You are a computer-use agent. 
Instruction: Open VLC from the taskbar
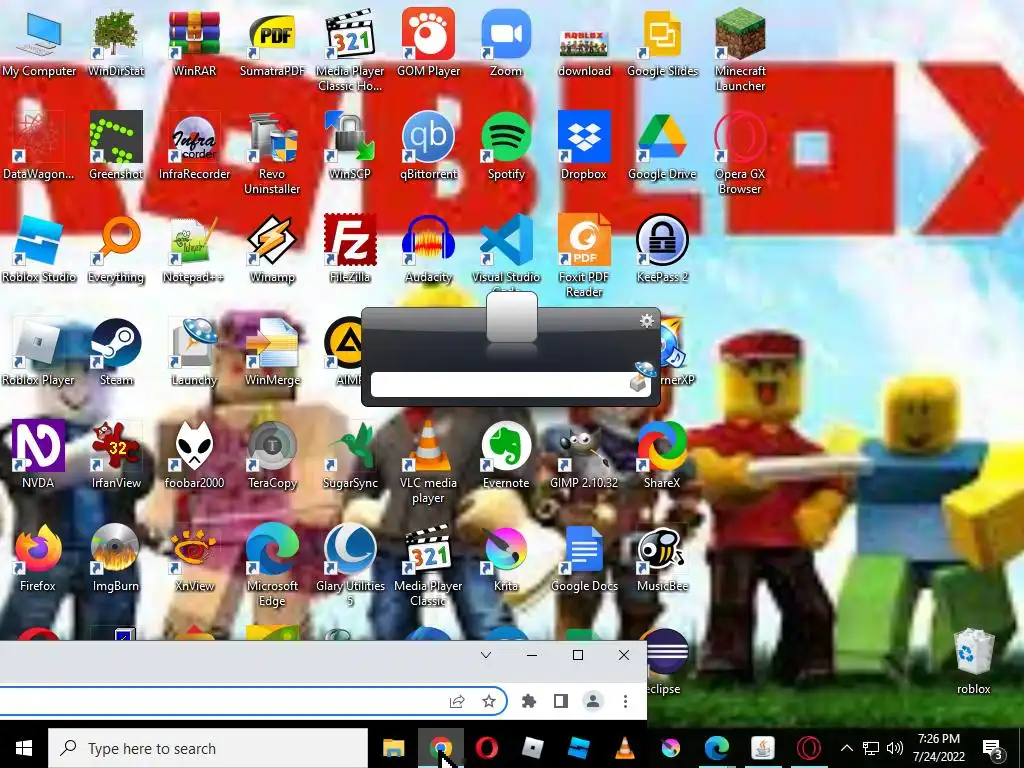(x=625, y=748)
